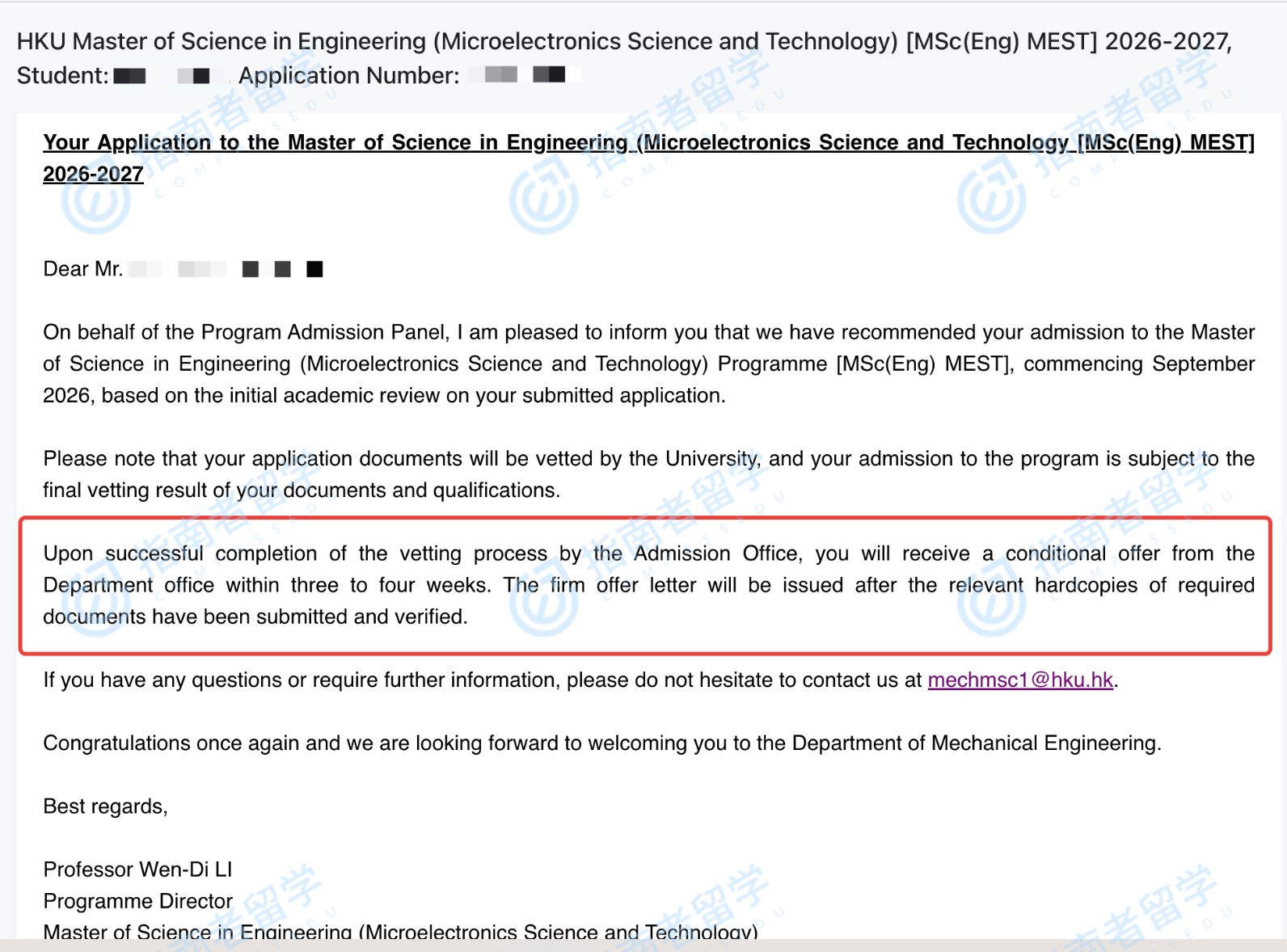
Task: Click the 'Congratulations once again' sentence
Action: pos(601,743)
